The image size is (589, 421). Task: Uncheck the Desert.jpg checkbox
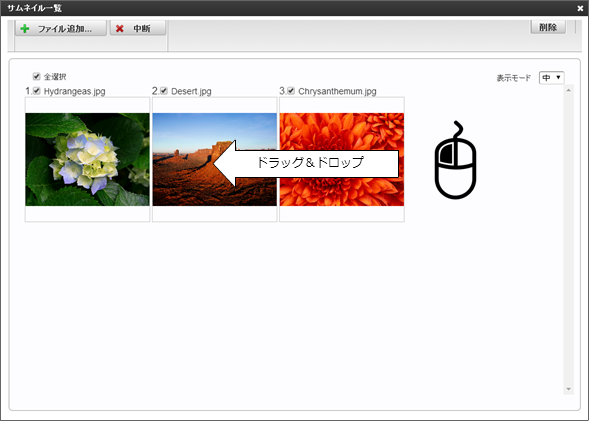(x=163, y=91)
